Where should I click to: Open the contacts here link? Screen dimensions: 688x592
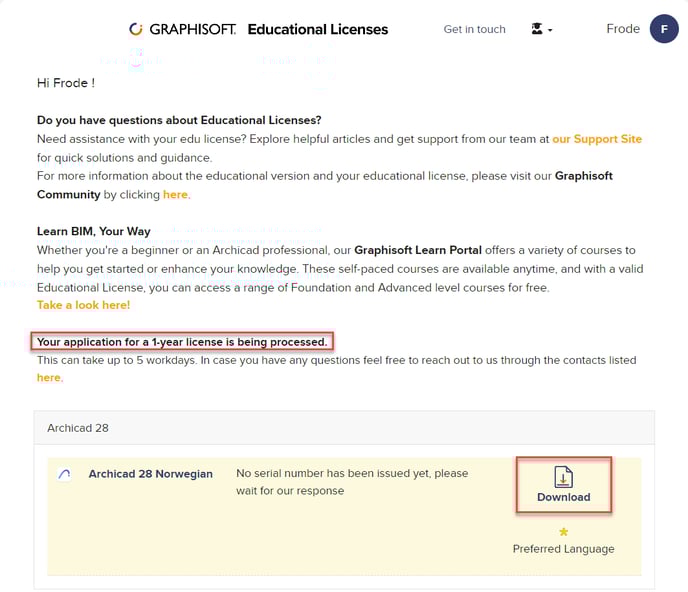click(x=49, y=378)
